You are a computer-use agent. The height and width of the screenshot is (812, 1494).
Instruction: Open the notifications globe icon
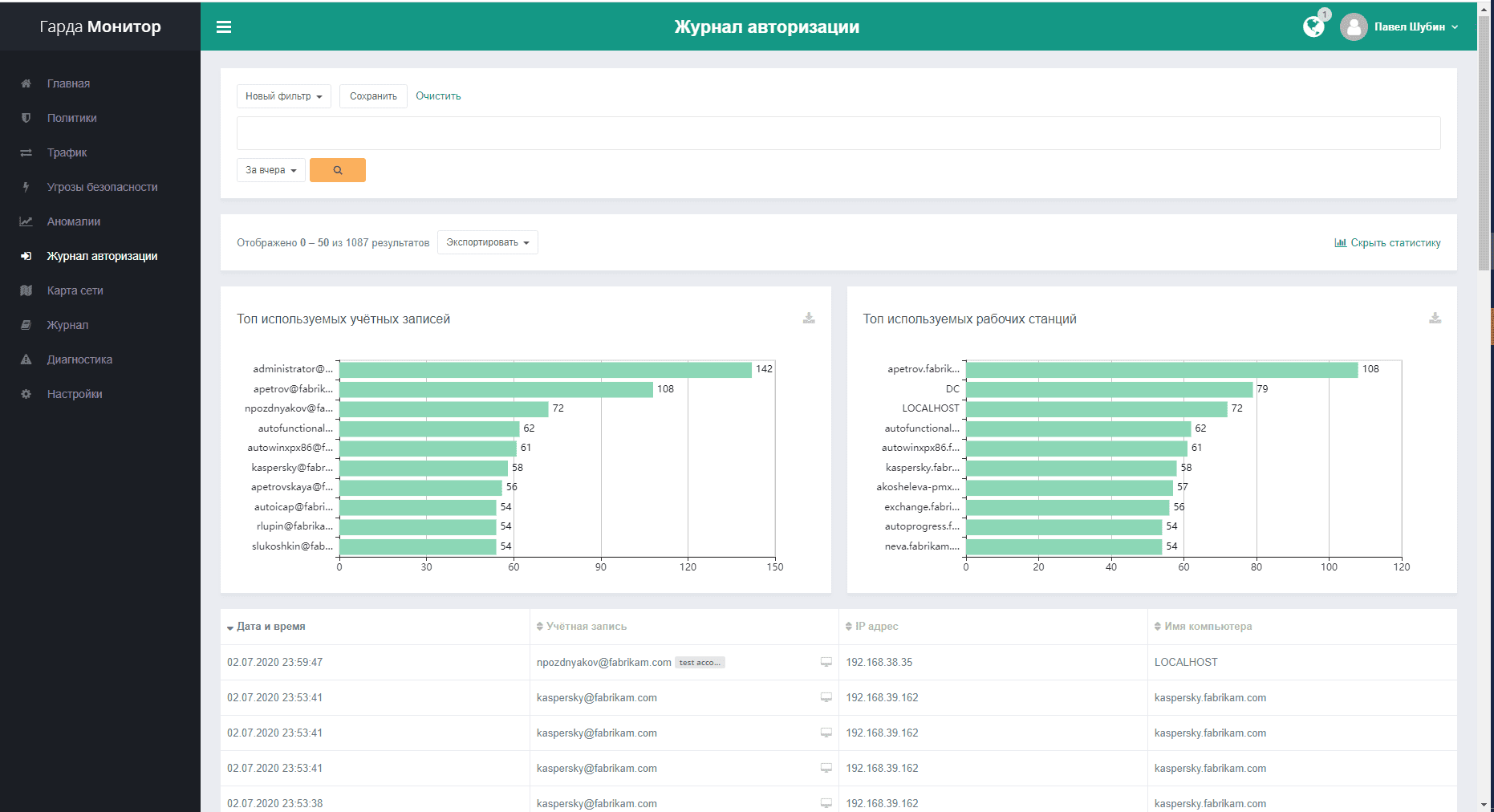(1313, 27)
